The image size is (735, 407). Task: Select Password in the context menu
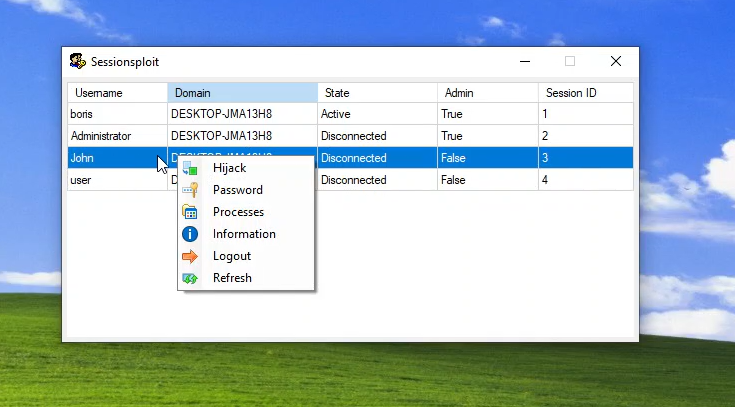(x=246, y=190)
